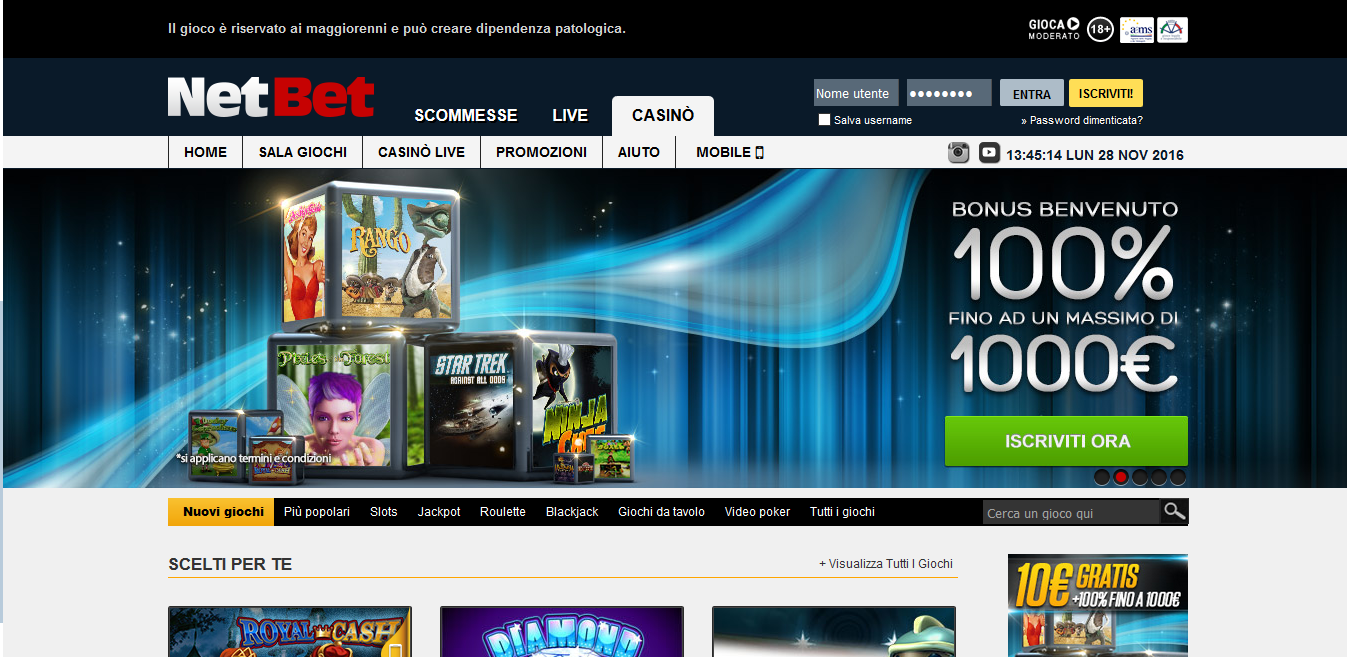Open the Mobile menu item
Viewport: 1347px width, 657px height.
click(730, 152)
